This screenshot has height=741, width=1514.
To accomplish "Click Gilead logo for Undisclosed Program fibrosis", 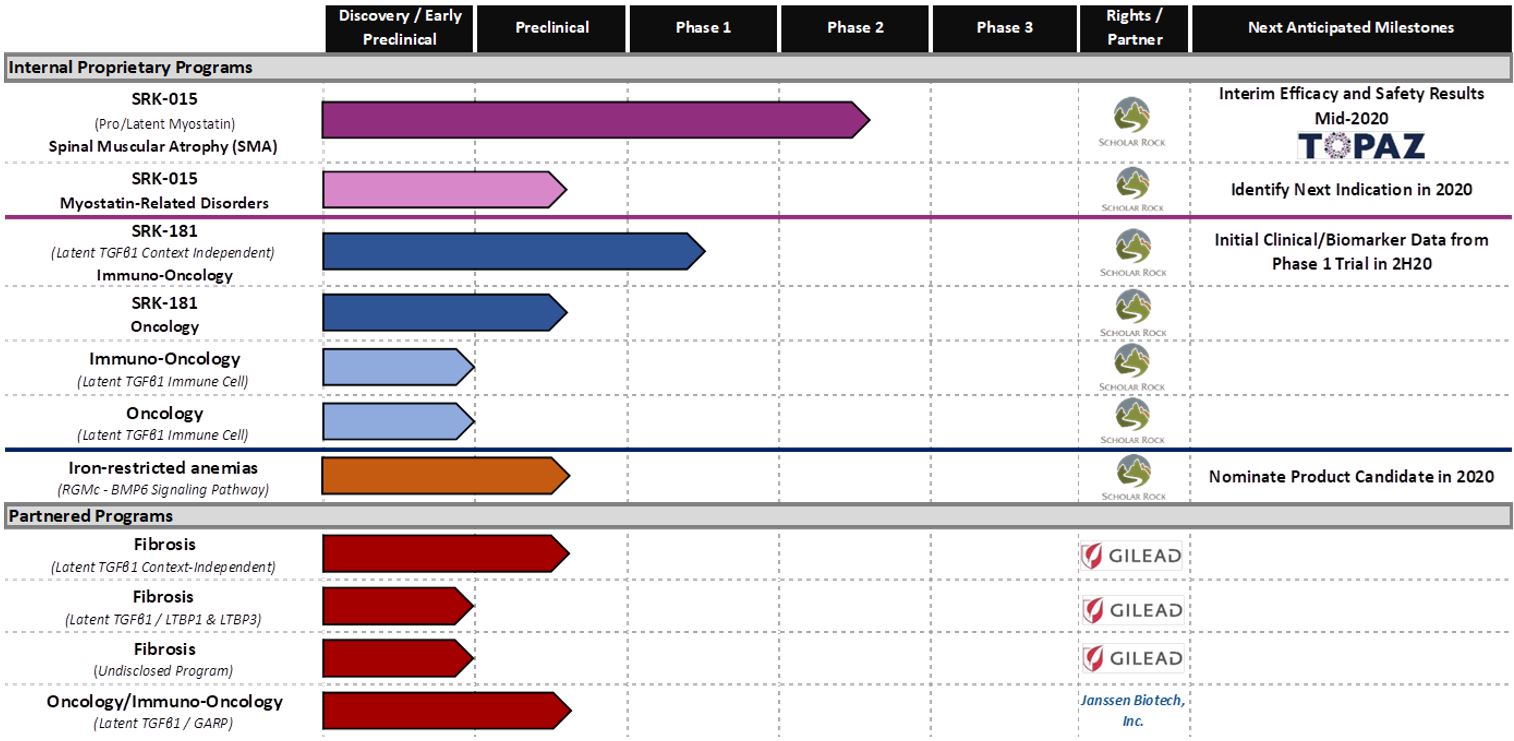I will click(1132, 658).
